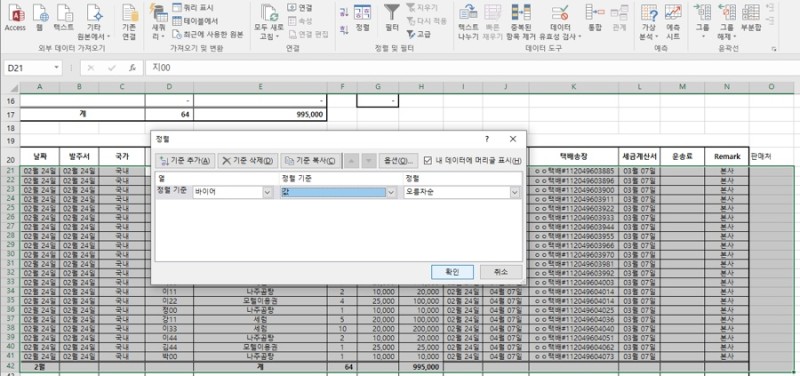Click 부분합 subtotal icon
The height and width of the screenshot is (376, 800).
pyautogui.click(x=751, y=18)
